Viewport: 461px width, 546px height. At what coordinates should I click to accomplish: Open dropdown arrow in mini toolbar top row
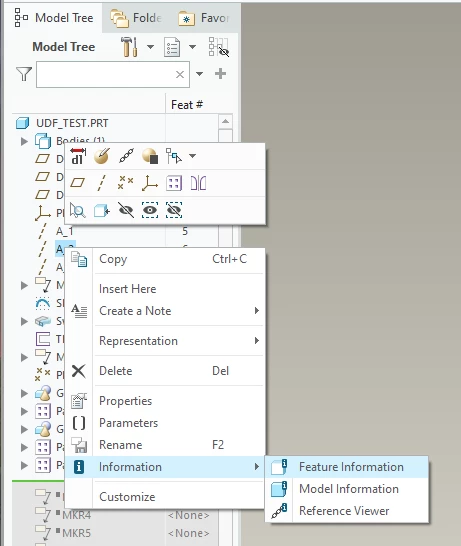[x=192, y=156]
